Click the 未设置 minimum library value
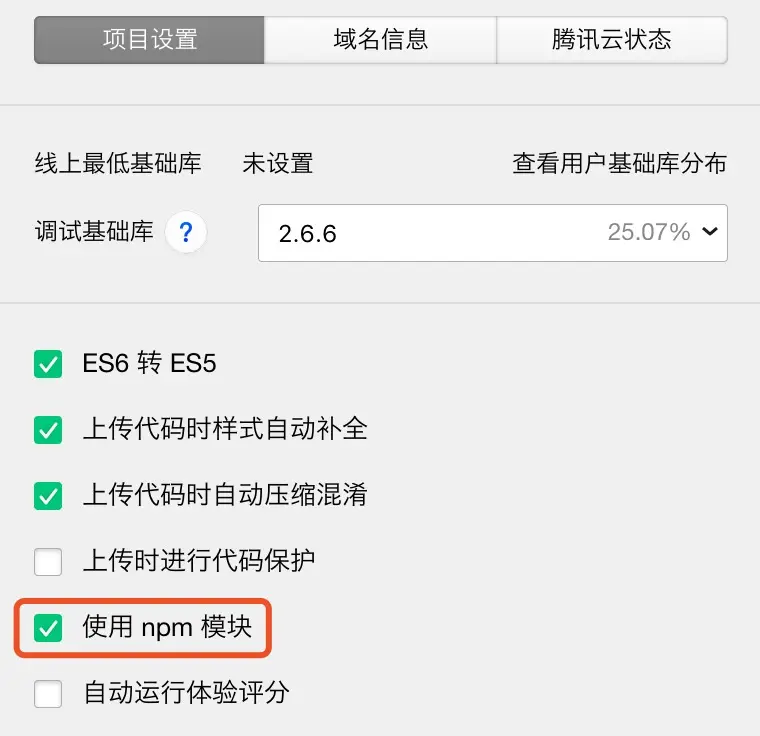The height and width of the screenshot is (736, 760). pyautogui.click(x=278, y=163)
